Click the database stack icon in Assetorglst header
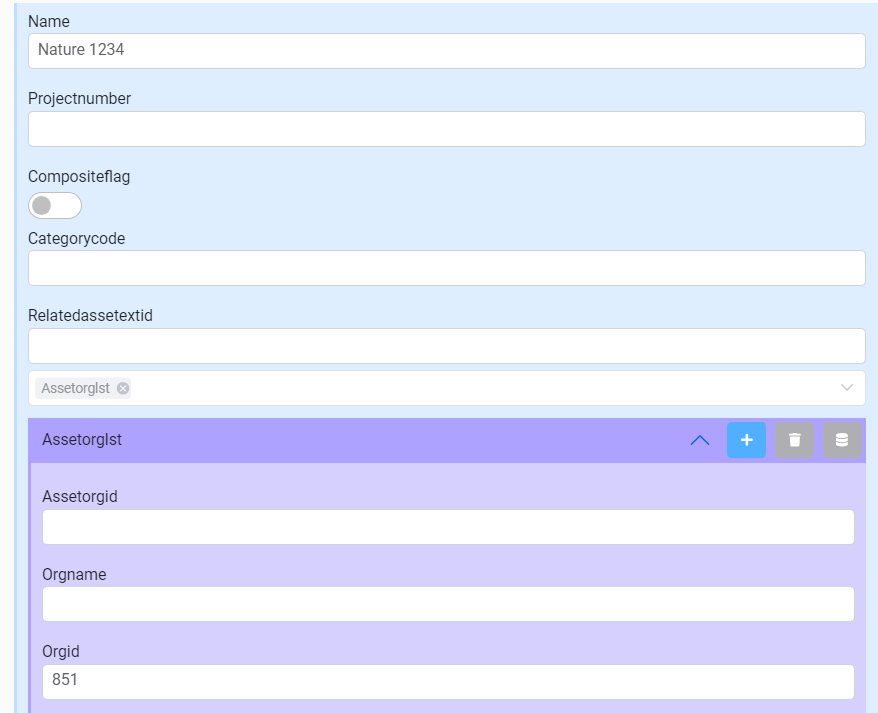The image size is (878, 713). coord(842,440)
